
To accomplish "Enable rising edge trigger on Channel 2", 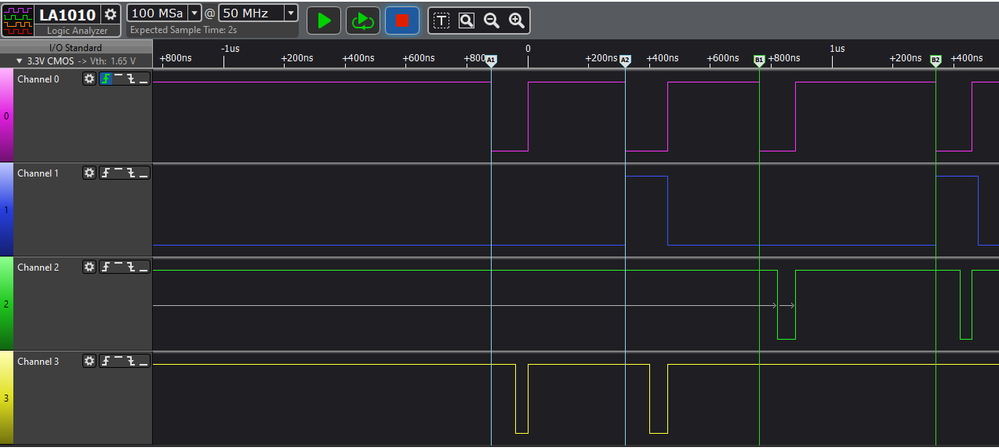I will (x=106, y=267).
